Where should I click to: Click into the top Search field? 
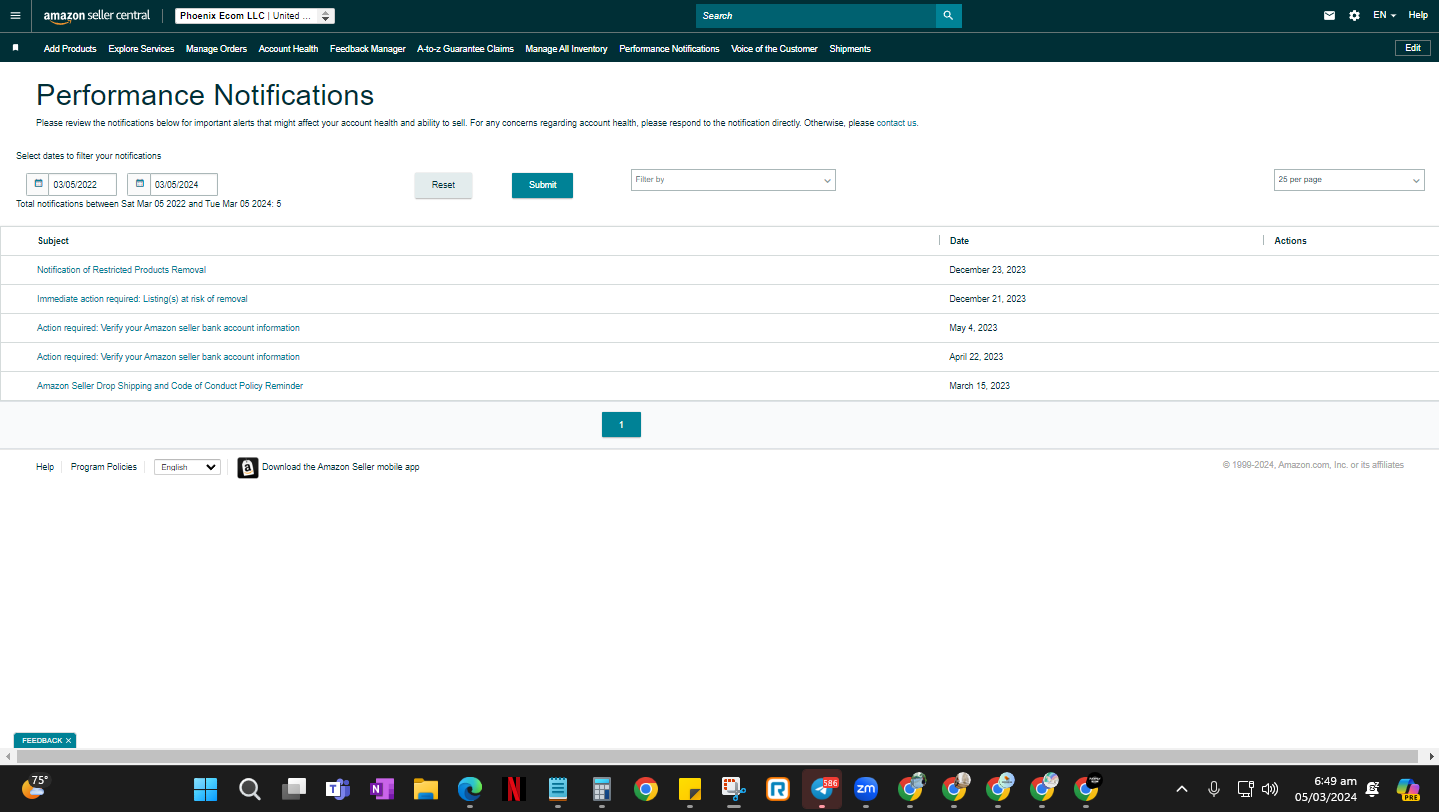(816, 16)
